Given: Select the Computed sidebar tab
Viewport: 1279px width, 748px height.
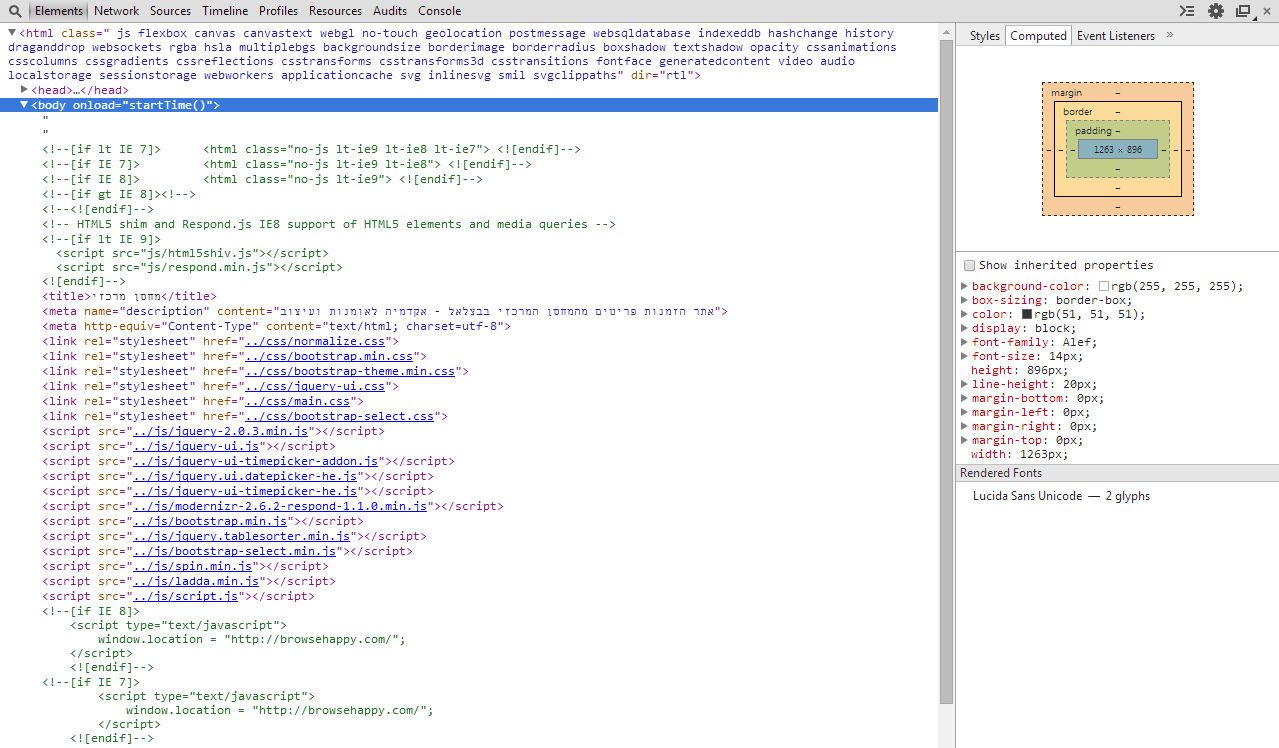Looking at the screenshot, I should pyautogui.click(x=1038, y=35).
